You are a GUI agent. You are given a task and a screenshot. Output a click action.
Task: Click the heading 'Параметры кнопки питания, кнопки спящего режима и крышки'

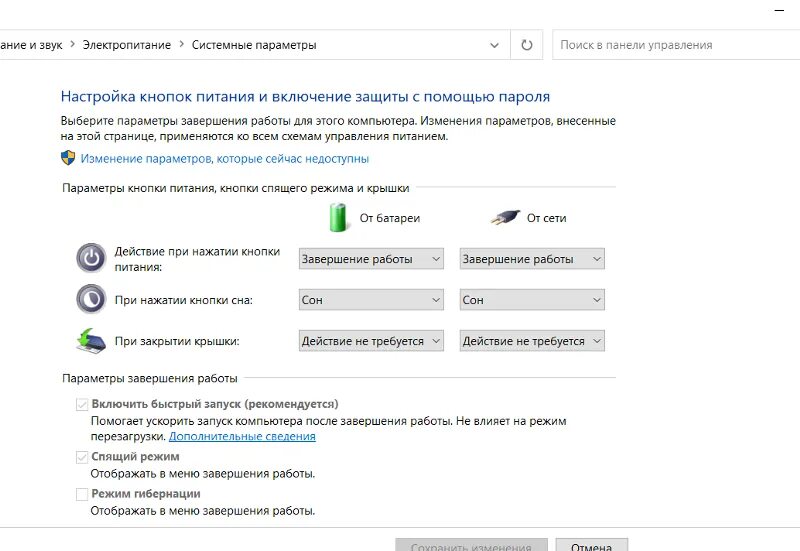(236, 188)
